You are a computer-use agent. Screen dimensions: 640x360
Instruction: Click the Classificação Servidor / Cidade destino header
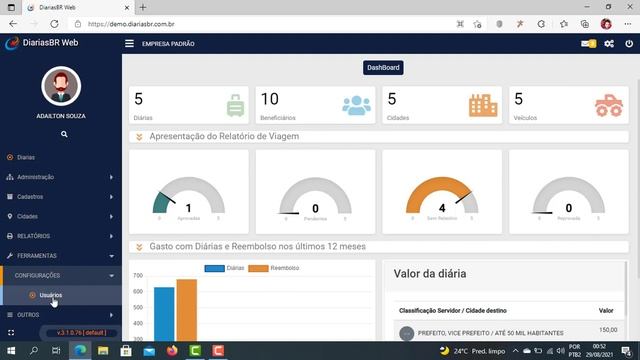(x=453, y=311)
